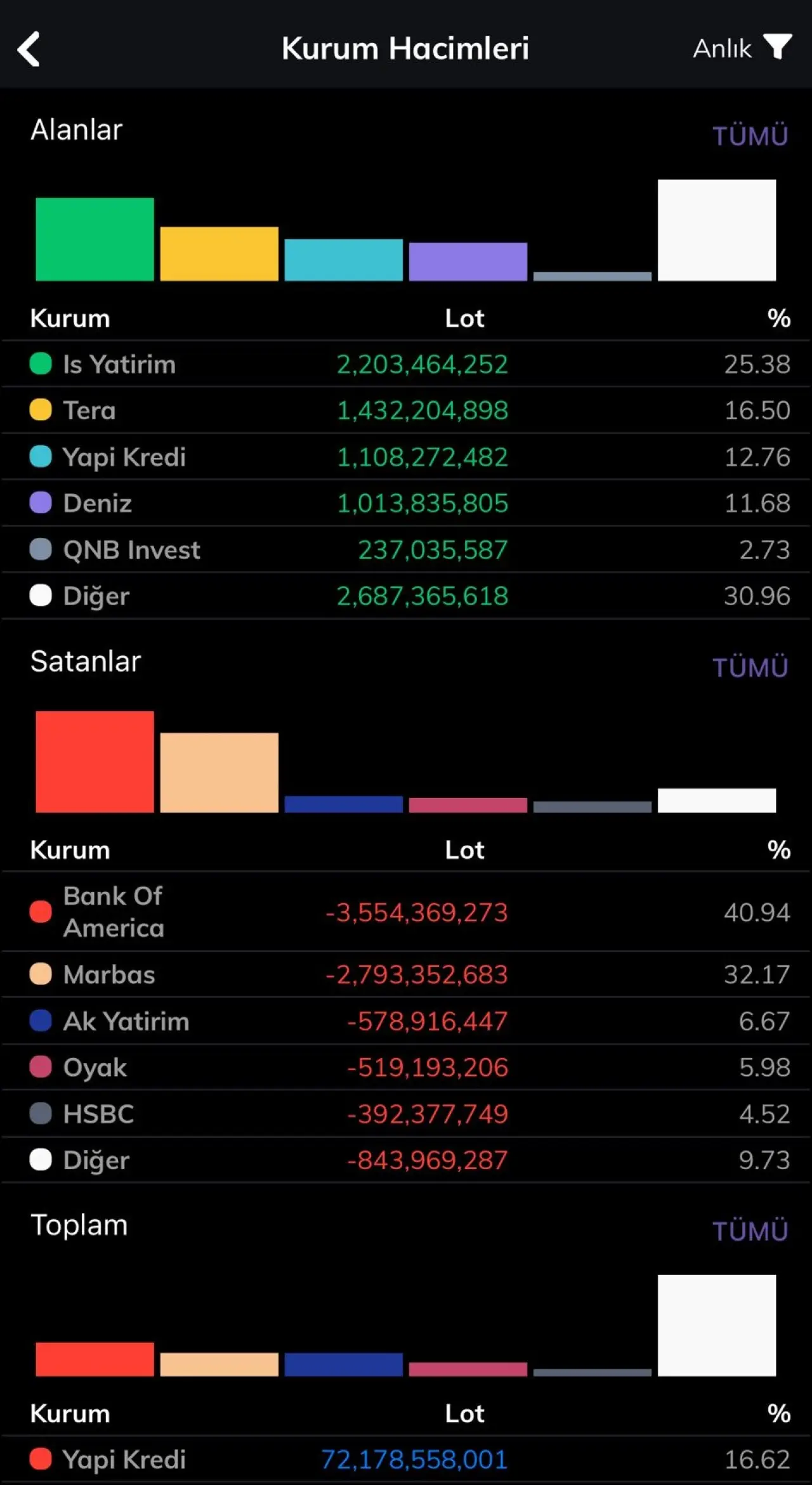
Task: Open Yapi Kredi row in Toplam
Action: pyautogui.click(x=406, y=1460)
